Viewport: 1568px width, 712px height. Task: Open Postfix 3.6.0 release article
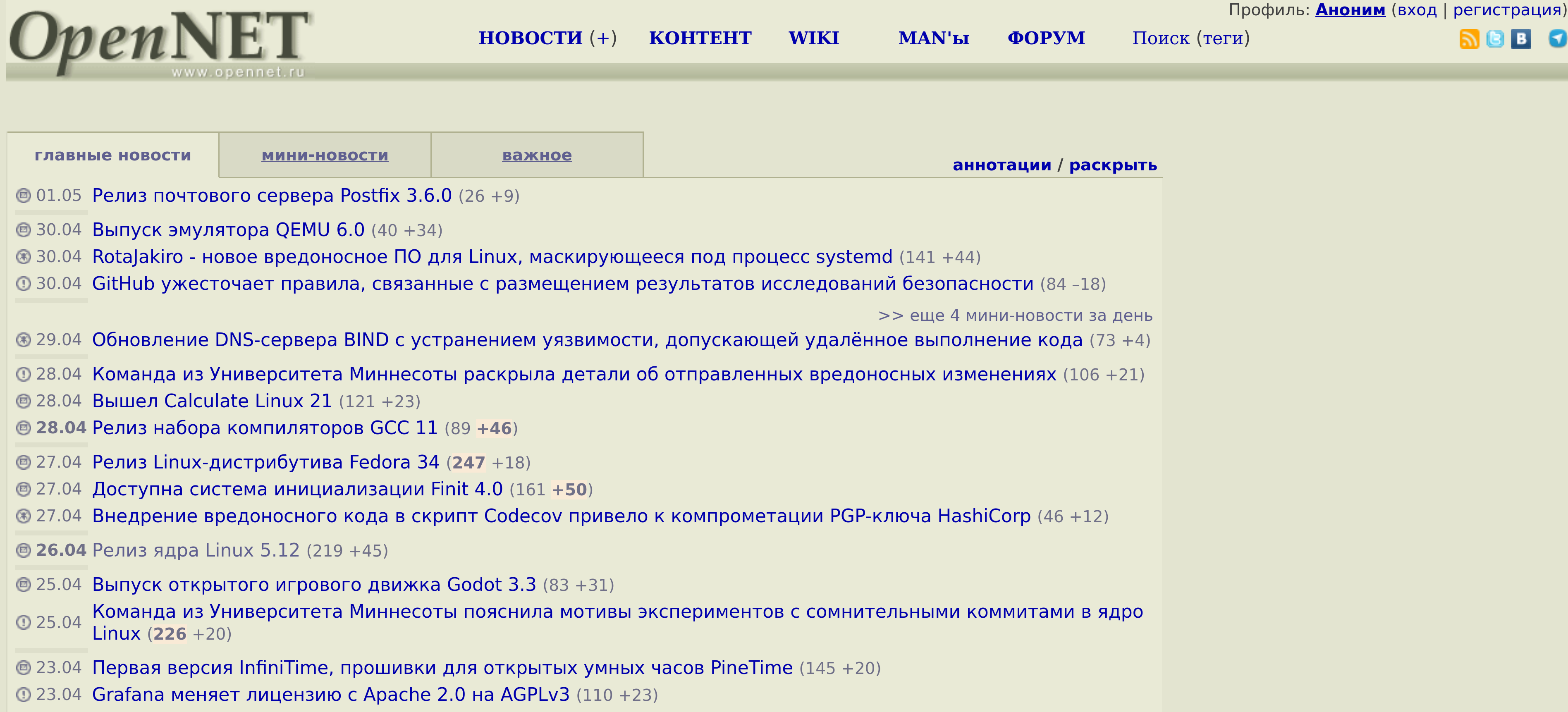click(272, 195)
